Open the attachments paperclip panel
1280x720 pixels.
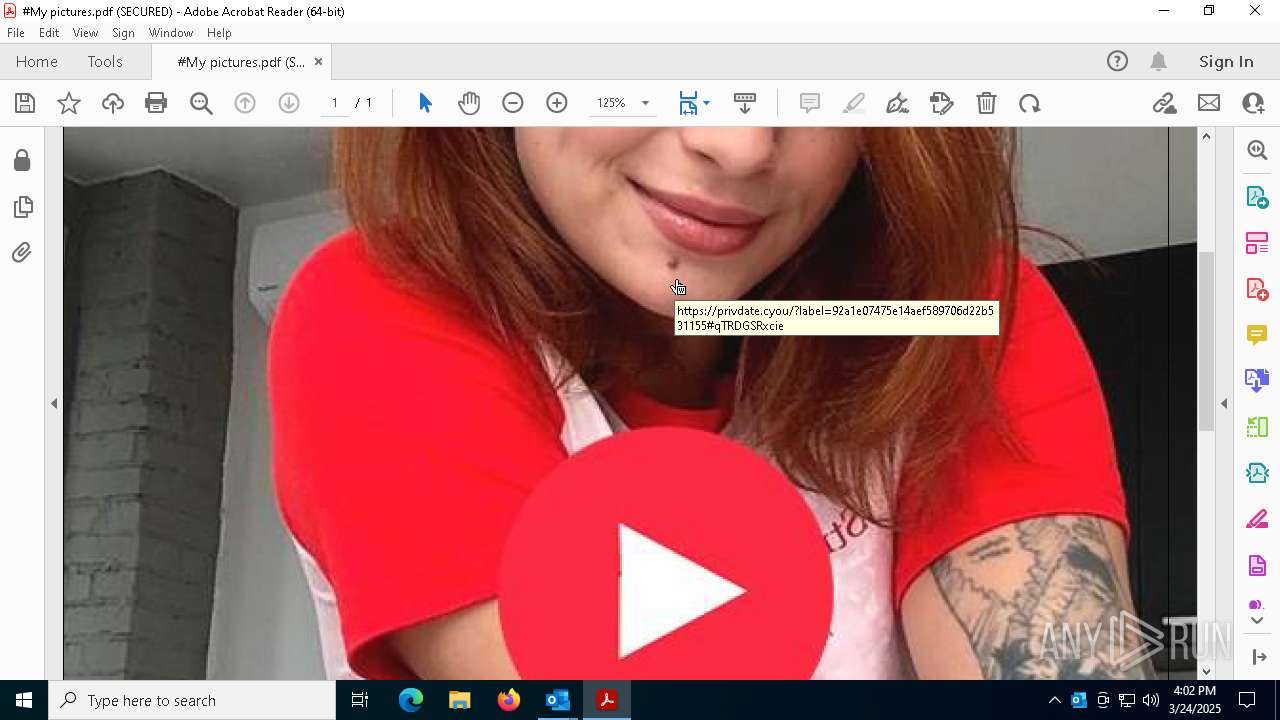tap(22, 253)
